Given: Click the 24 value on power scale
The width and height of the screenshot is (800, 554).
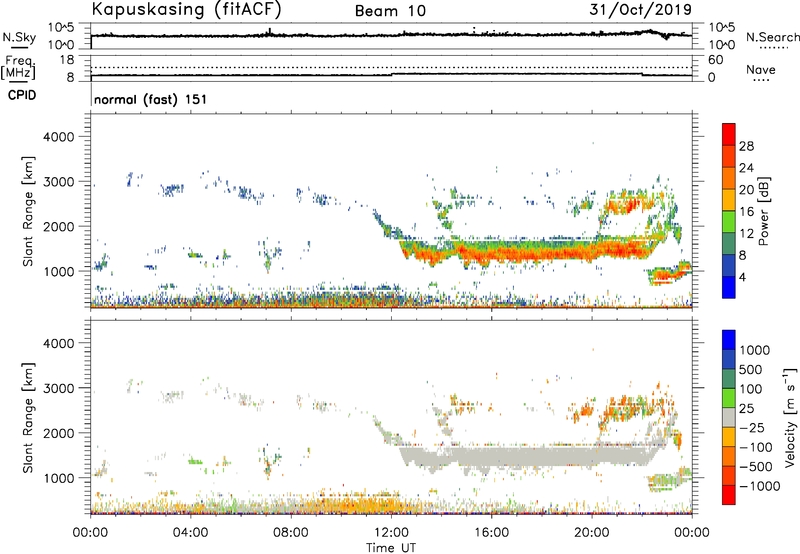Looking at the screenshot, I should tap(746, 168).
